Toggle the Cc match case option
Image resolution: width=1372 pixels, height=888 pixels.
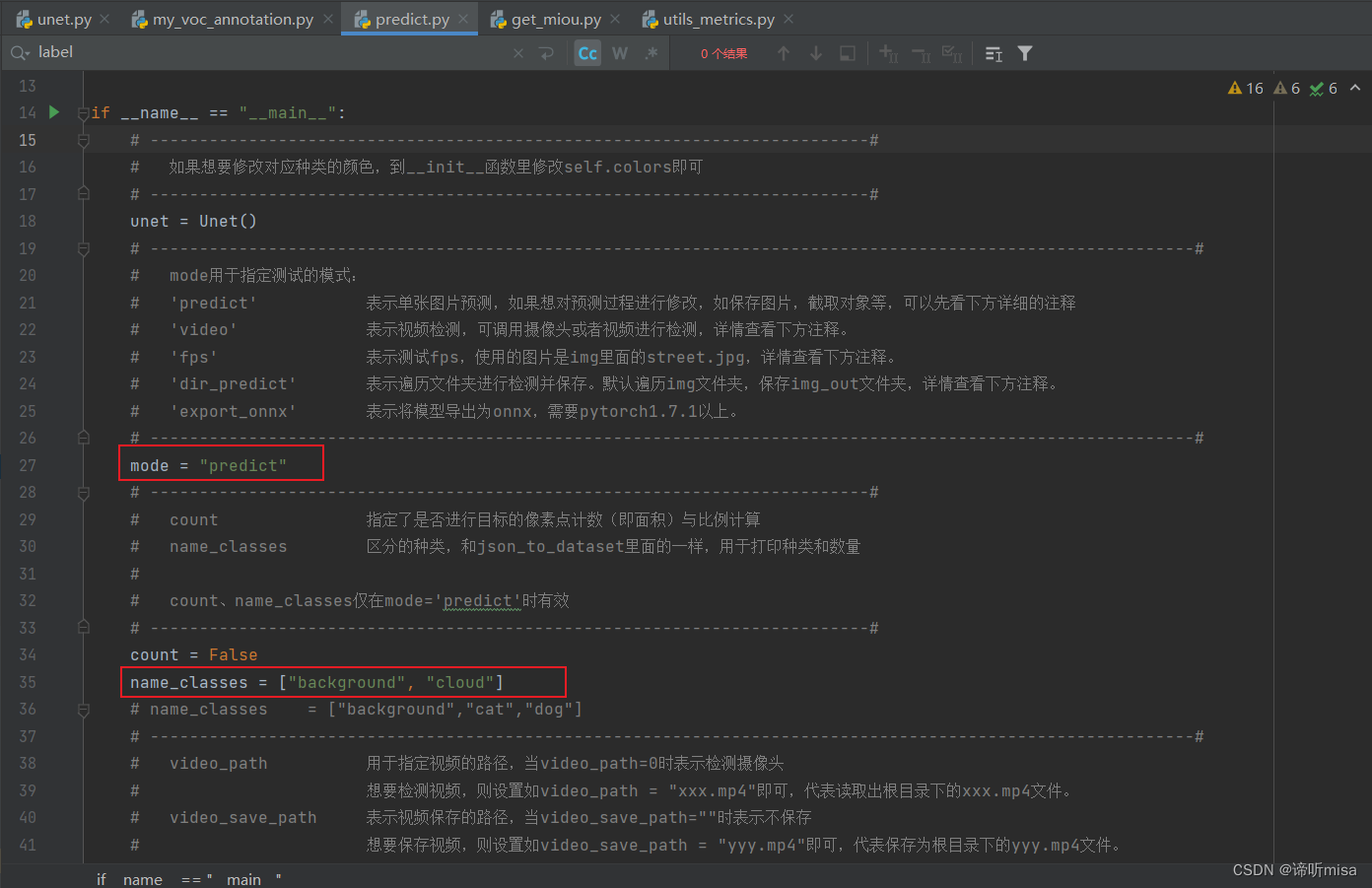(x=586, y=52)
